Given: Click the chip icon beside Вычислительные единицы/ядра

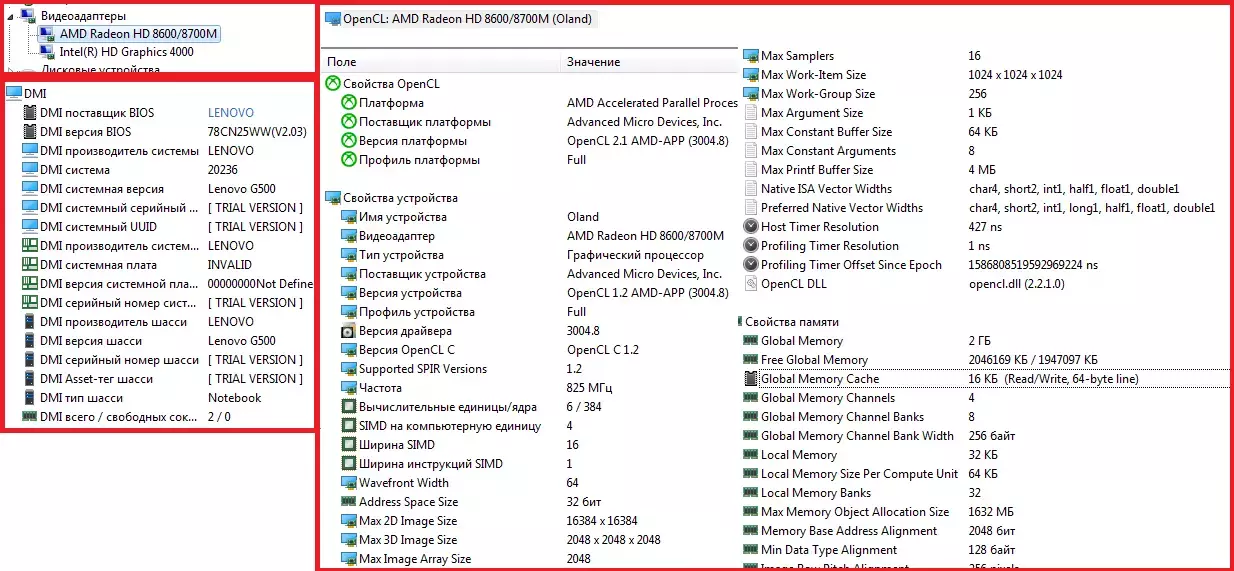Looking at the screenshot, I should click(x=349, y=407).
